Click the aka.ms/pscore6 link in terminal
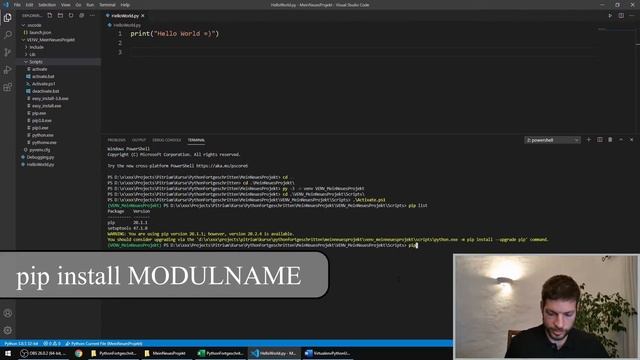Image resolution: width=640 pixels, height=360 pixels. pos(222,166)
